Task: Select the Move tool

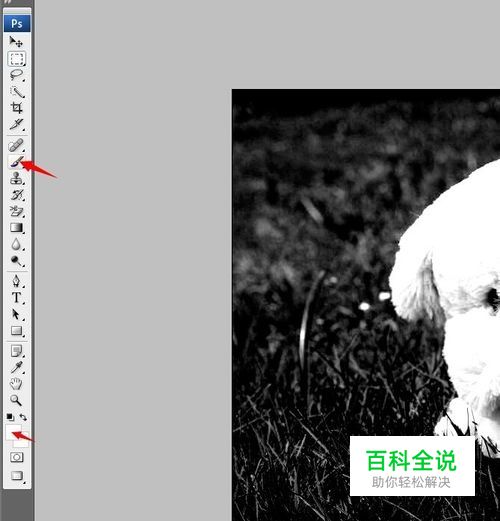Action: click(16, 42)
